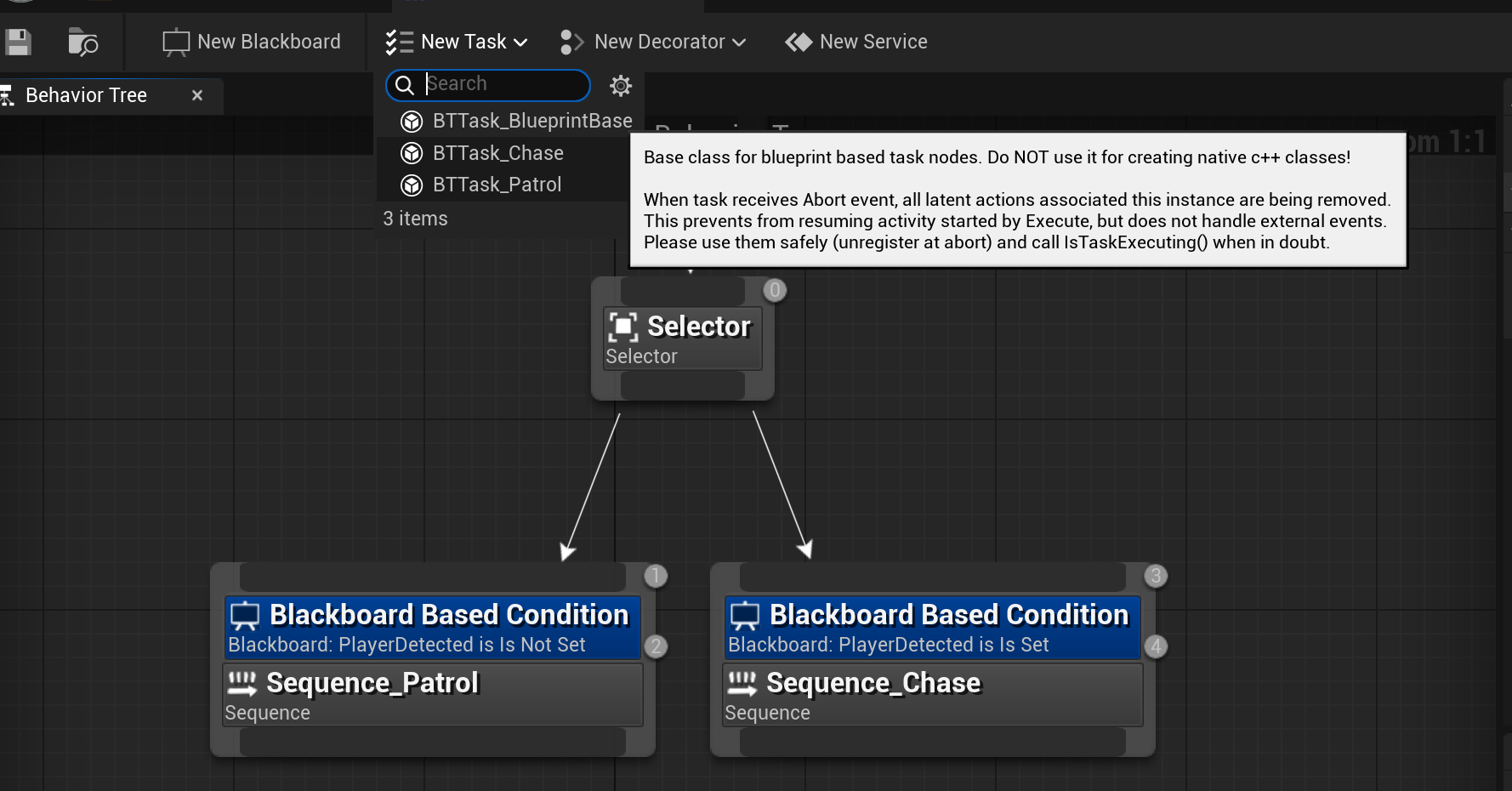Click execution index badge 3 on chase node
1512x791 pixels.
tap(1156, 576)
